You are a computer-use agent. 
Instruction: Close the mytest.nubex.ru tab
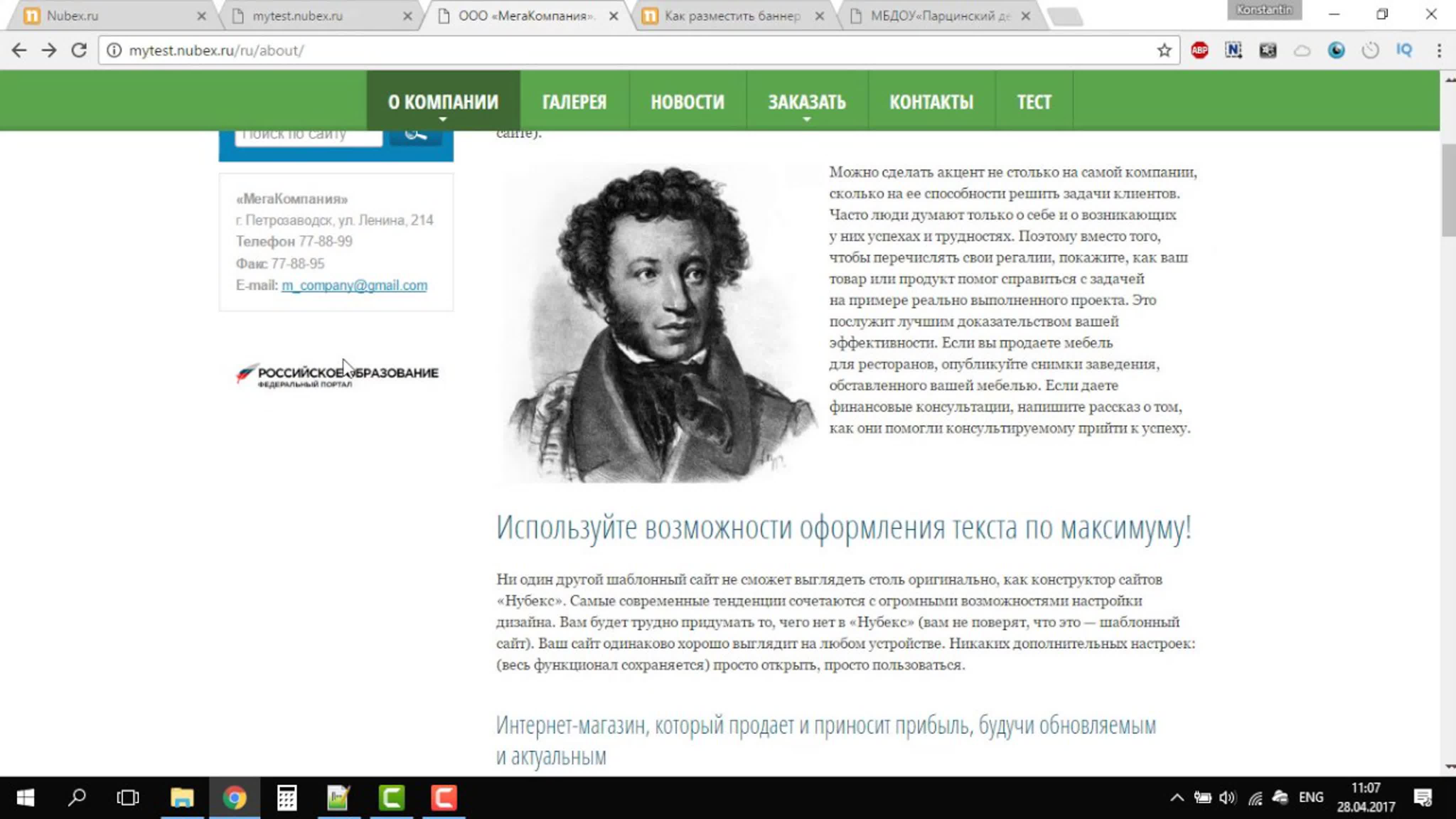coord(407,16)
